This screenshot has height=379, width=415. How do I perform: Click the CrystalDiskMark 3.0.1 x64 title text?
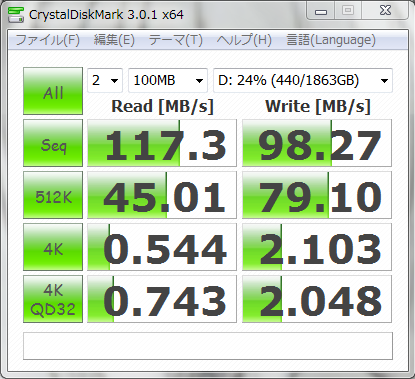106,15
